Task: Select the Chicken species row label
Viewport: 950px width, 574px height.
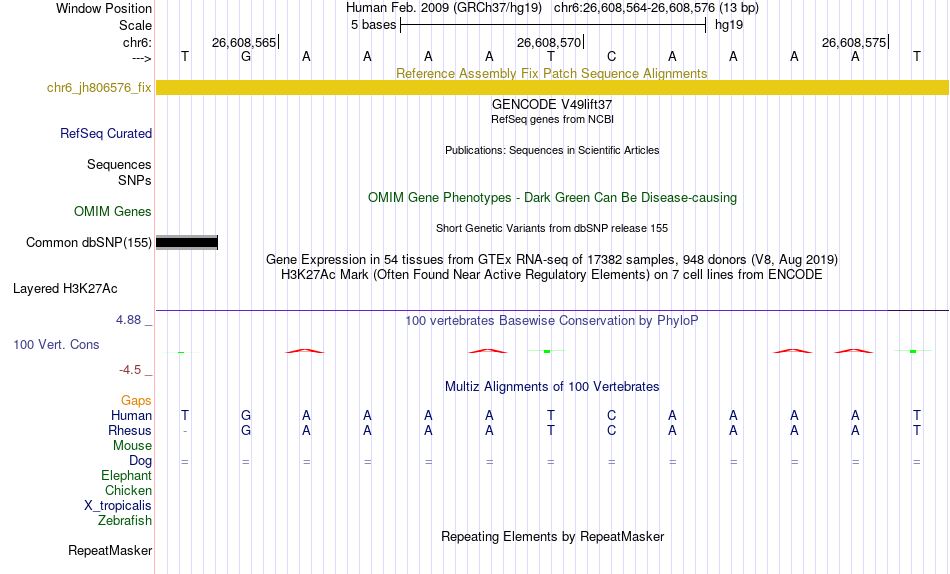Action: 128,491
